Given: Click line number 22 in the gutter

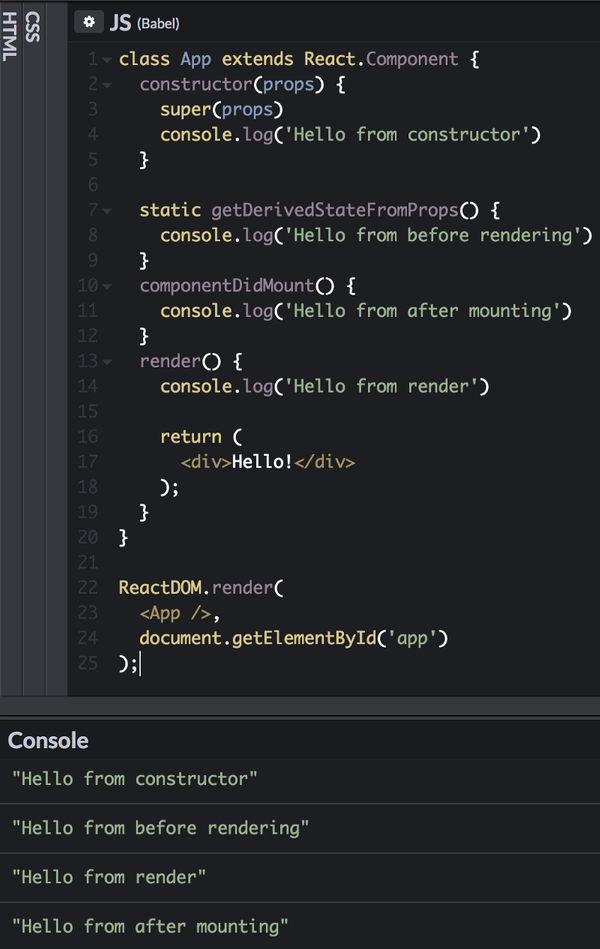Looking at the screenshot, I should click(87, 588).
